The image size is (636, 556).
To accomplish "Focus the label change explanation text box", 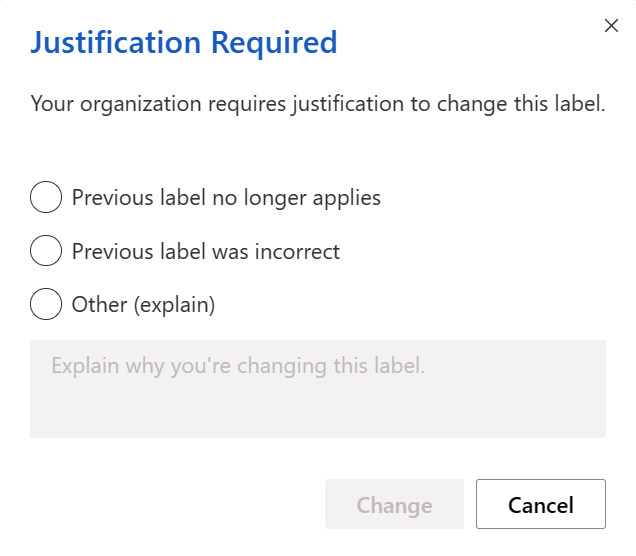I will click(317, 388).
